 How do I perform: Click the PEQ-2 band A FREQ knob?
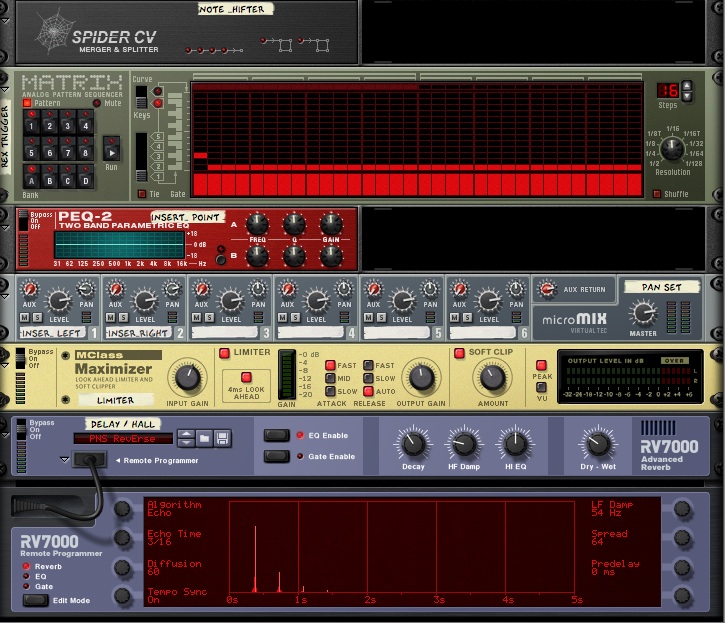click(258, 224)
